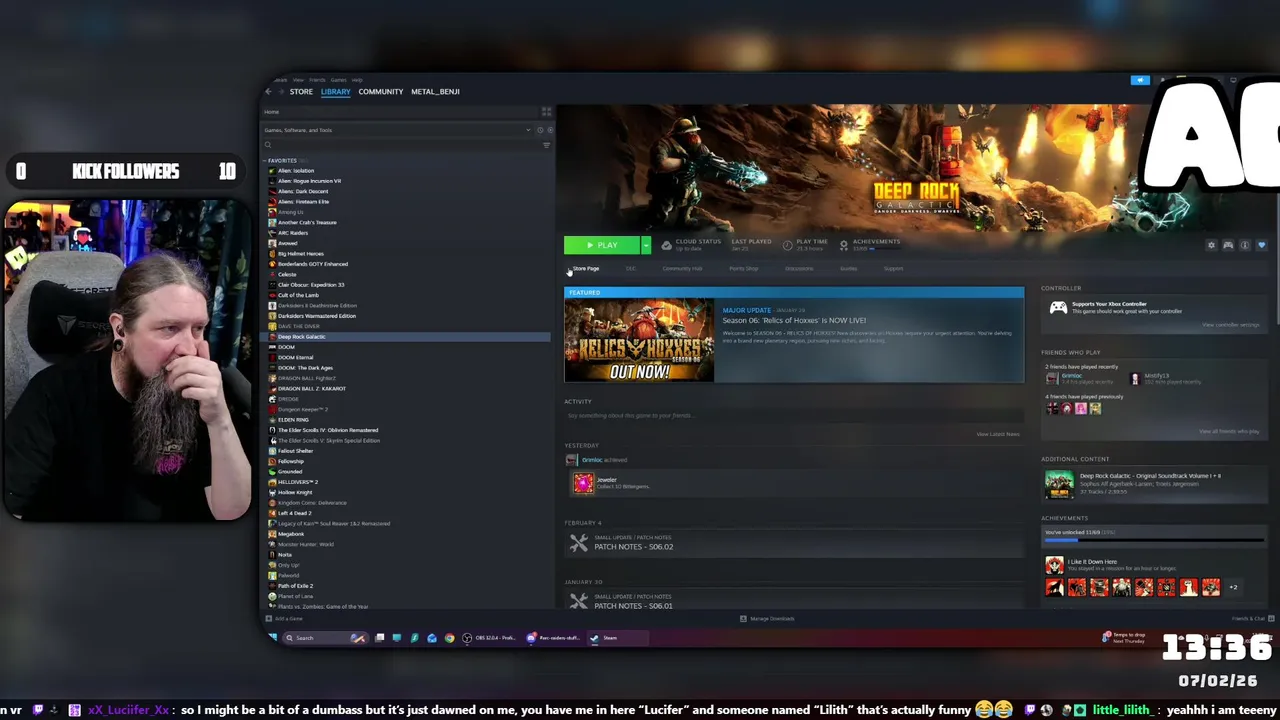Click the green PLAY button

601,245
